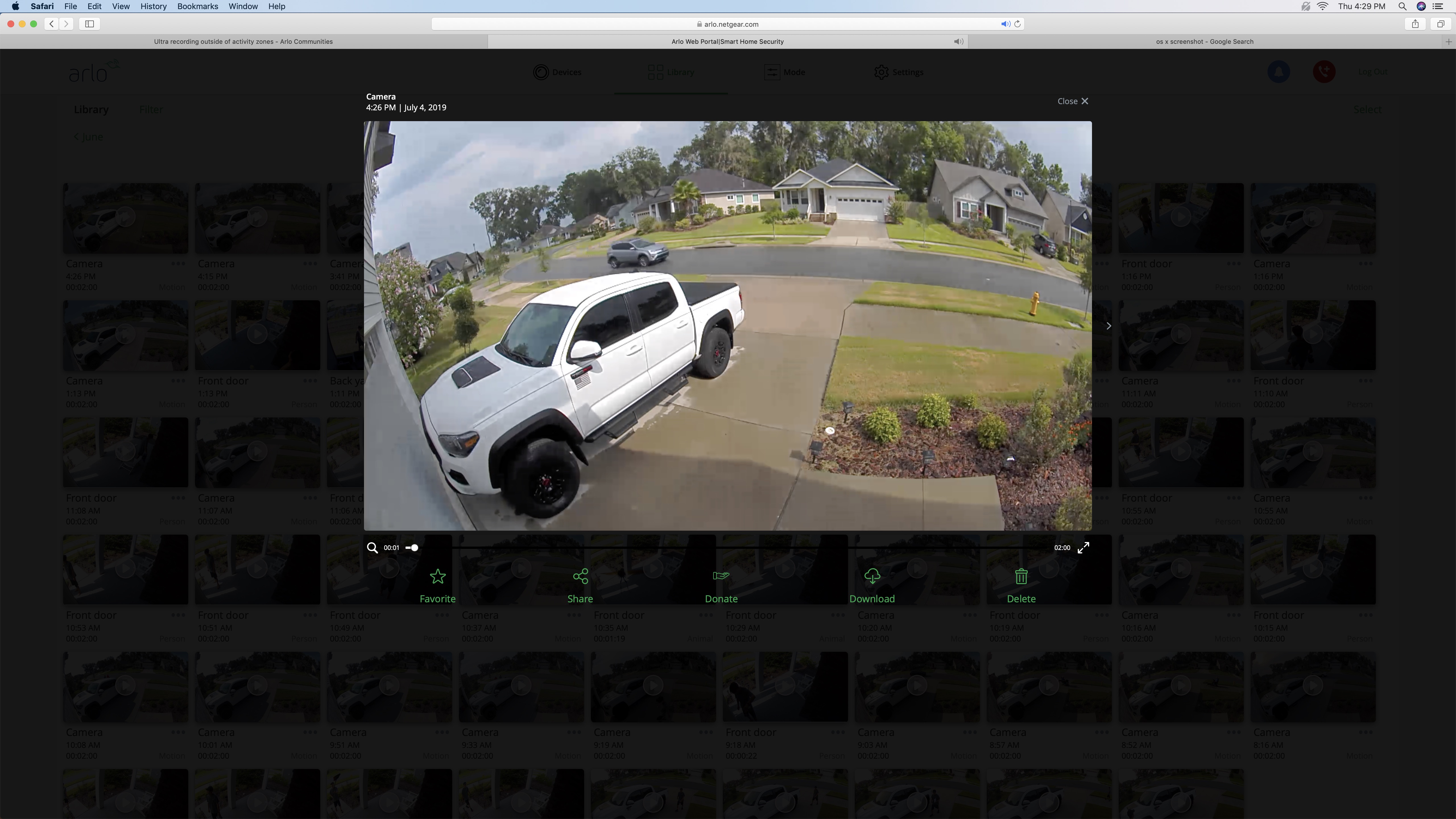Screen dimensions: 1456x819
Task: Open the Bookmarks menu
Action: pyautogui.click(x=197, y=6)
